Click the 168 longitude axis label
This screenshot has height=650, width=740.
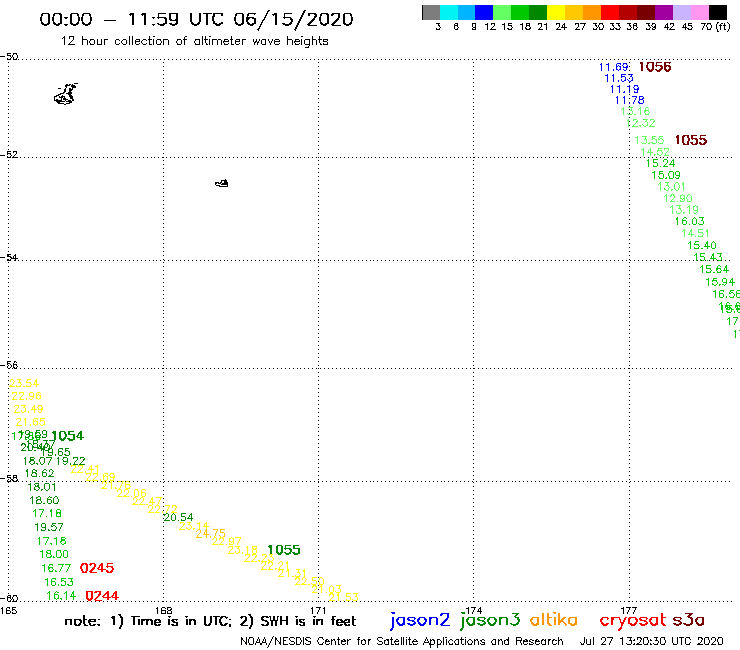(164, 610)
